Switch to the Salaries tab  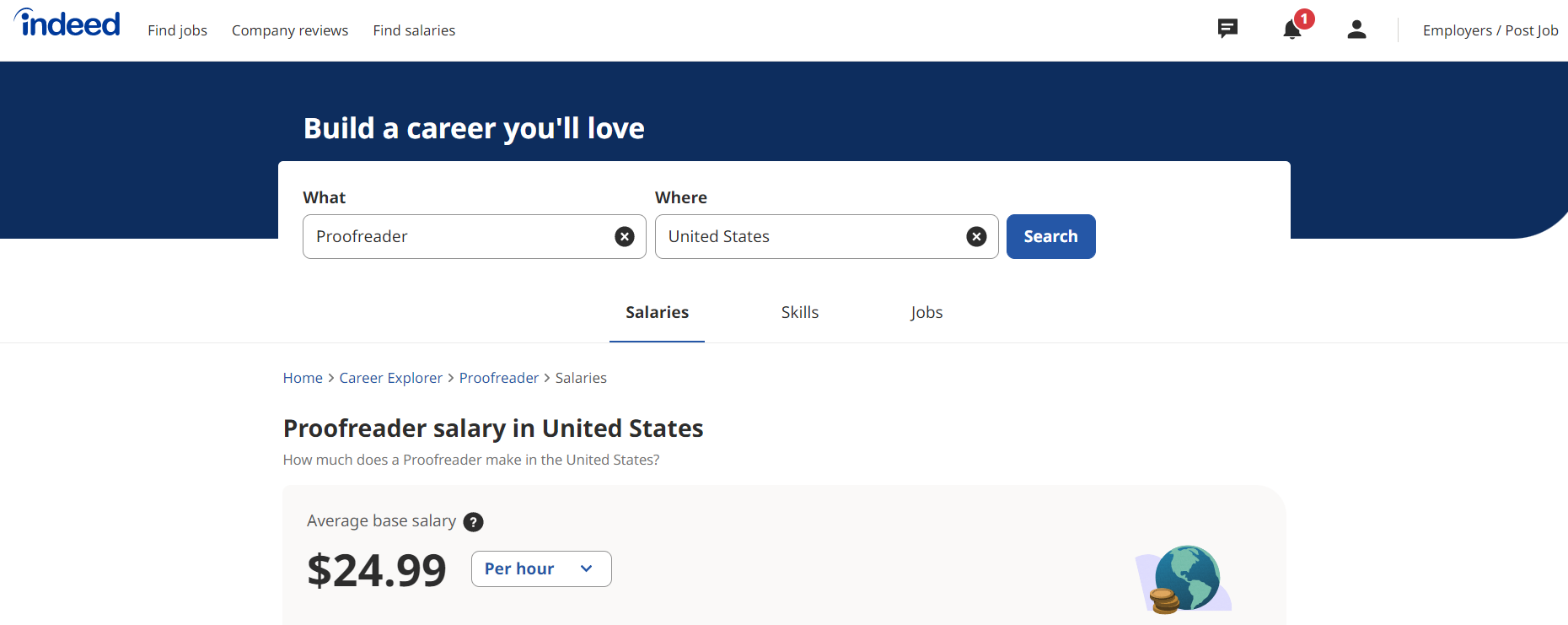[x=657, y=312]
